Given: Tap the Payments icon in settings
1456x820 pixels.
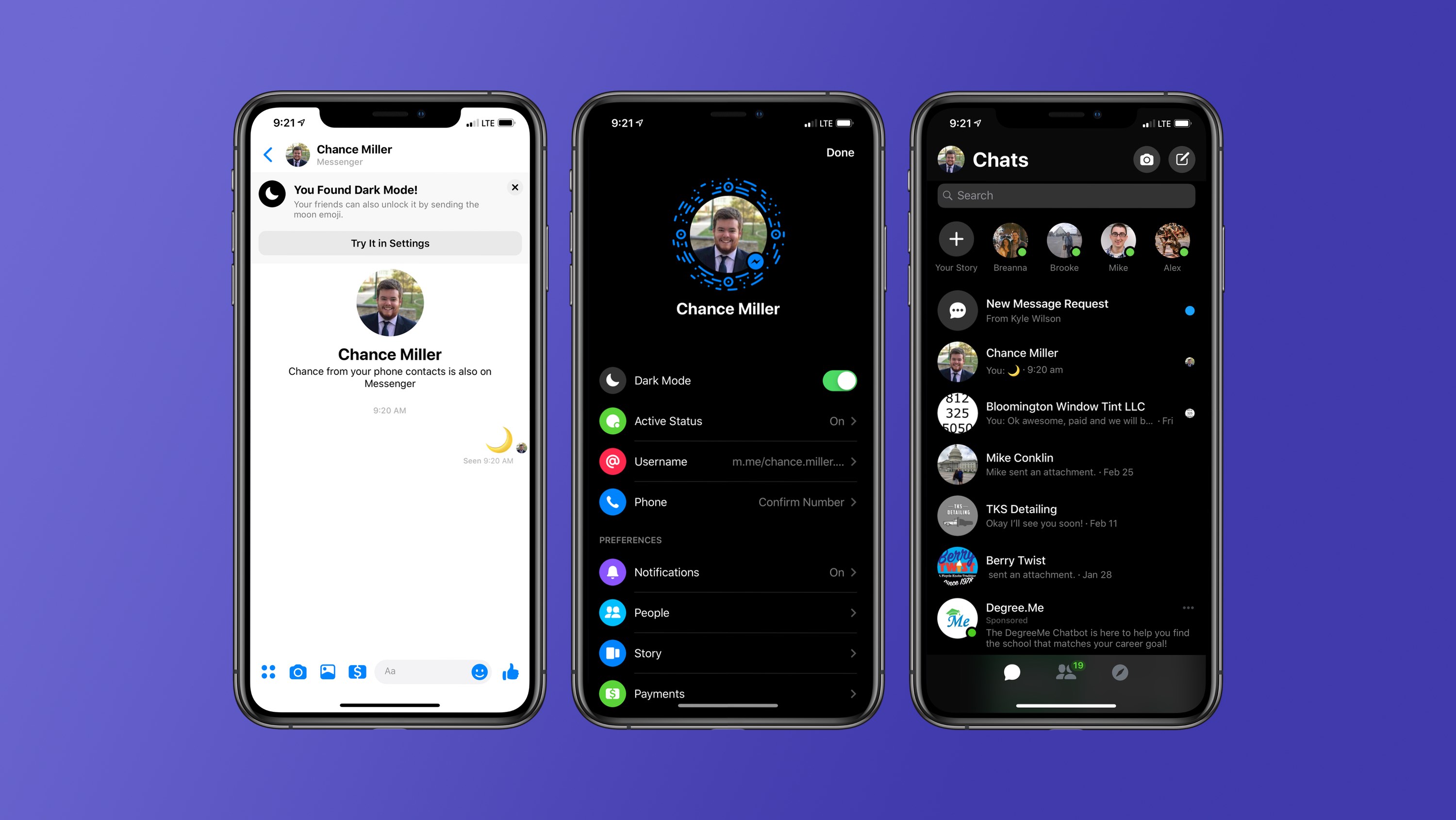Looking at the screenshot, I should [x=613, y=692].
